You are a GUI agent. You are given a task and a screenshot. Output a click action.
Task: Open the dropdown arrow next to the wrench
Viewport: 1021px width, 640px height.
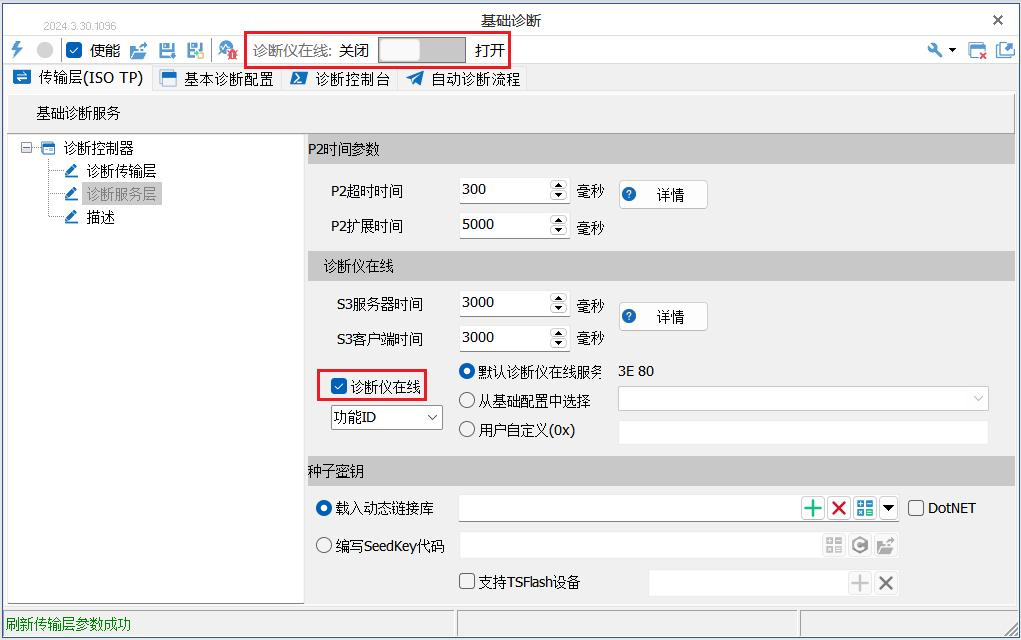pyautogui.click(x=952, y=50)
